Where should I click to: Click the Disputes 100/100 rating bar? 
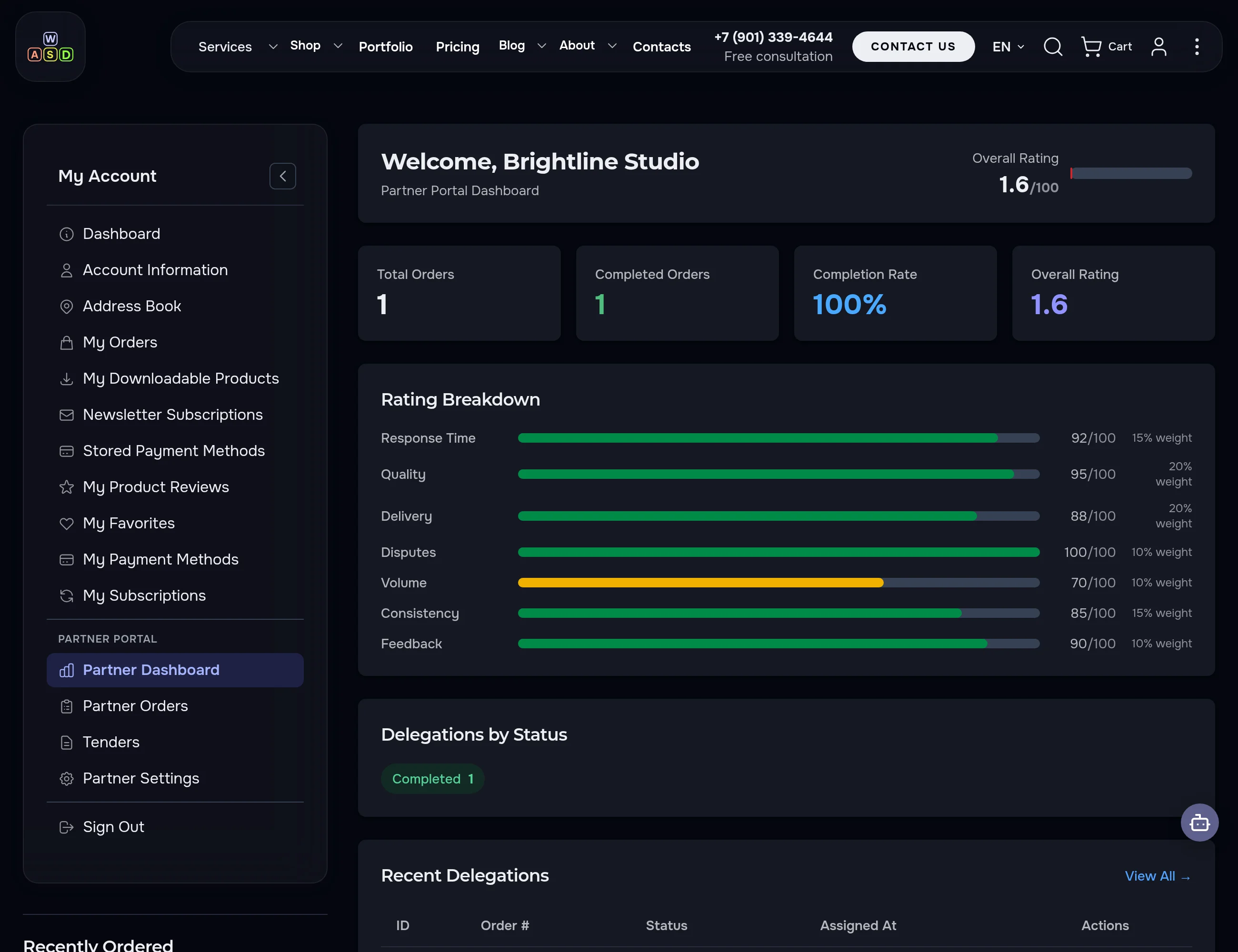tap(779, 553)
